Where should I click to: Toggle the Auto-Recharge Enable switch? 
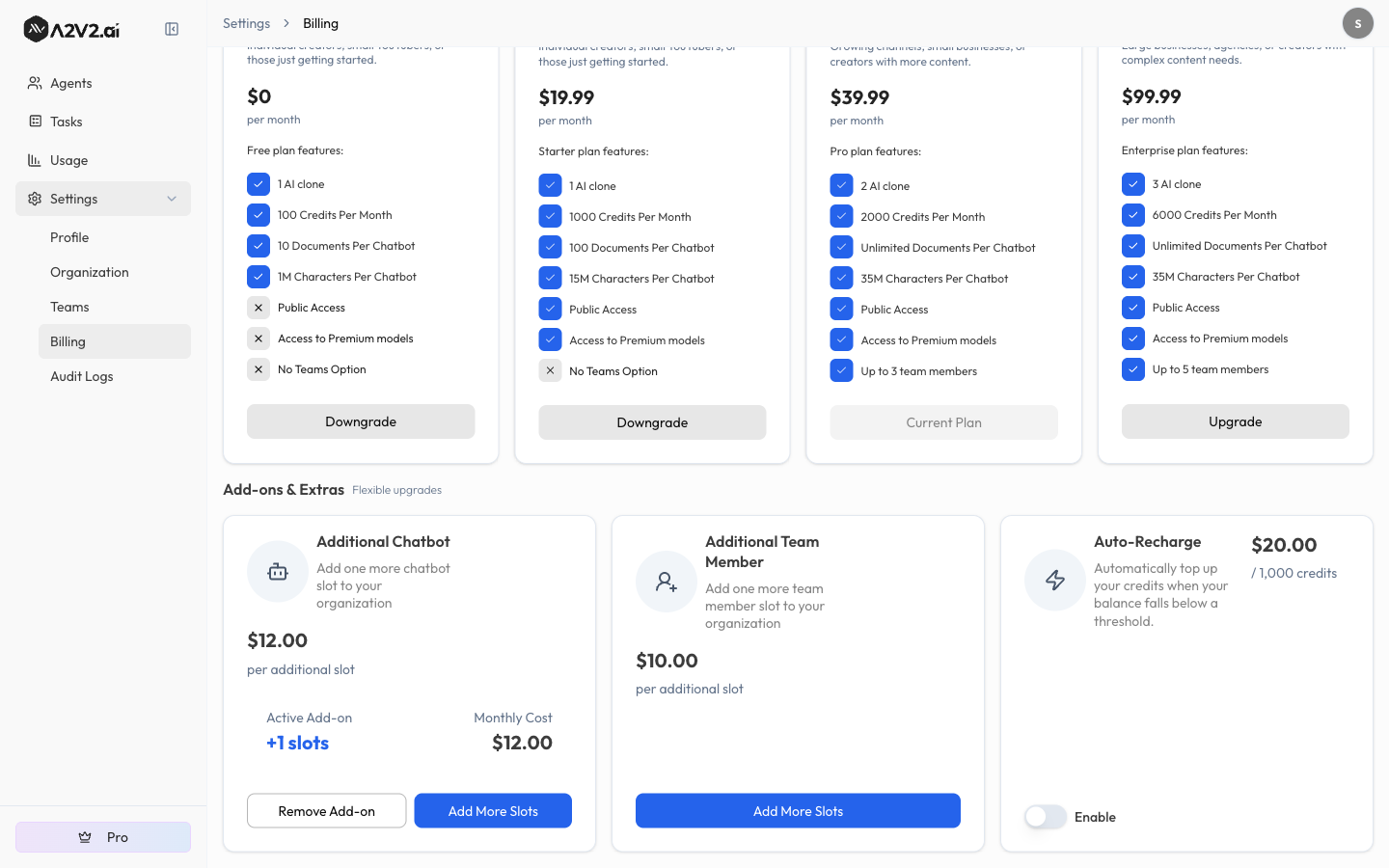1045,817
